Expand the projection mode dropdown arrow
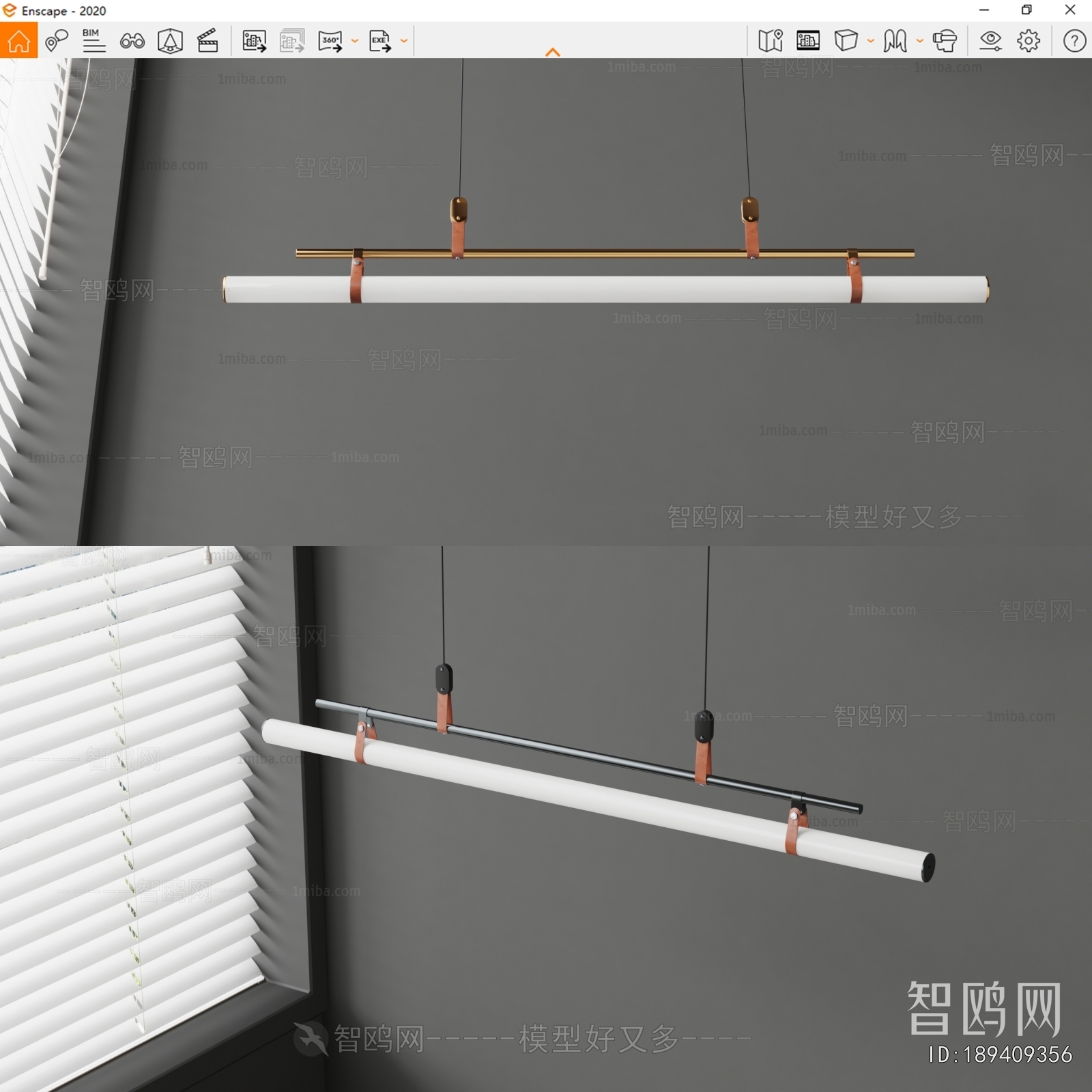This screenshot has height=1092, width=1092. 870,41
